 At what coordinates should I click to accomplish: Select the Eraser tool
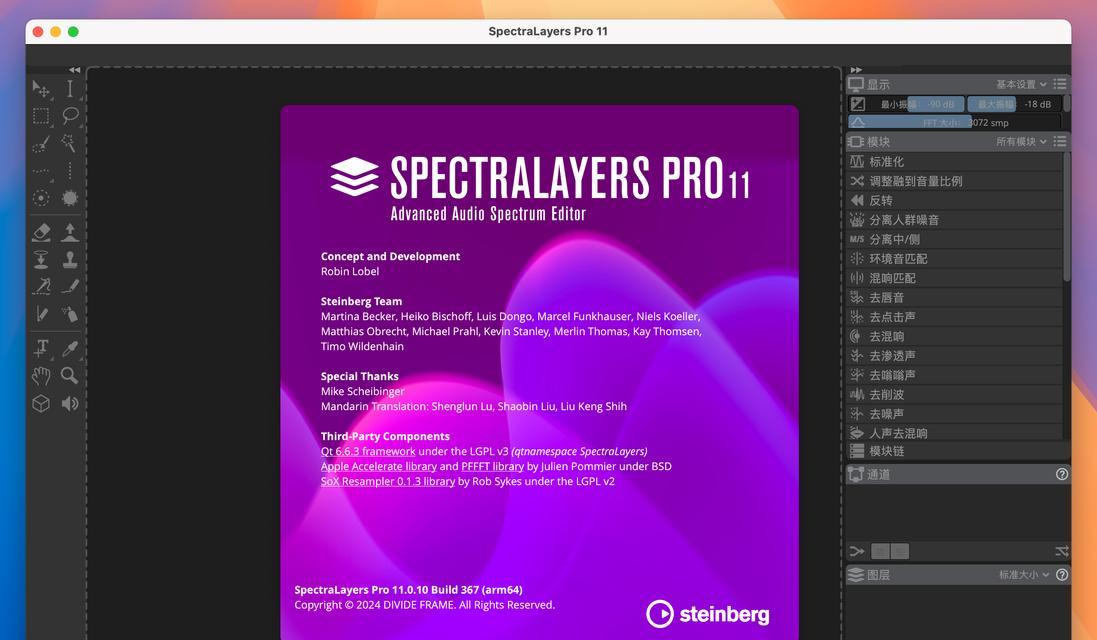click(x=41, y=232)
